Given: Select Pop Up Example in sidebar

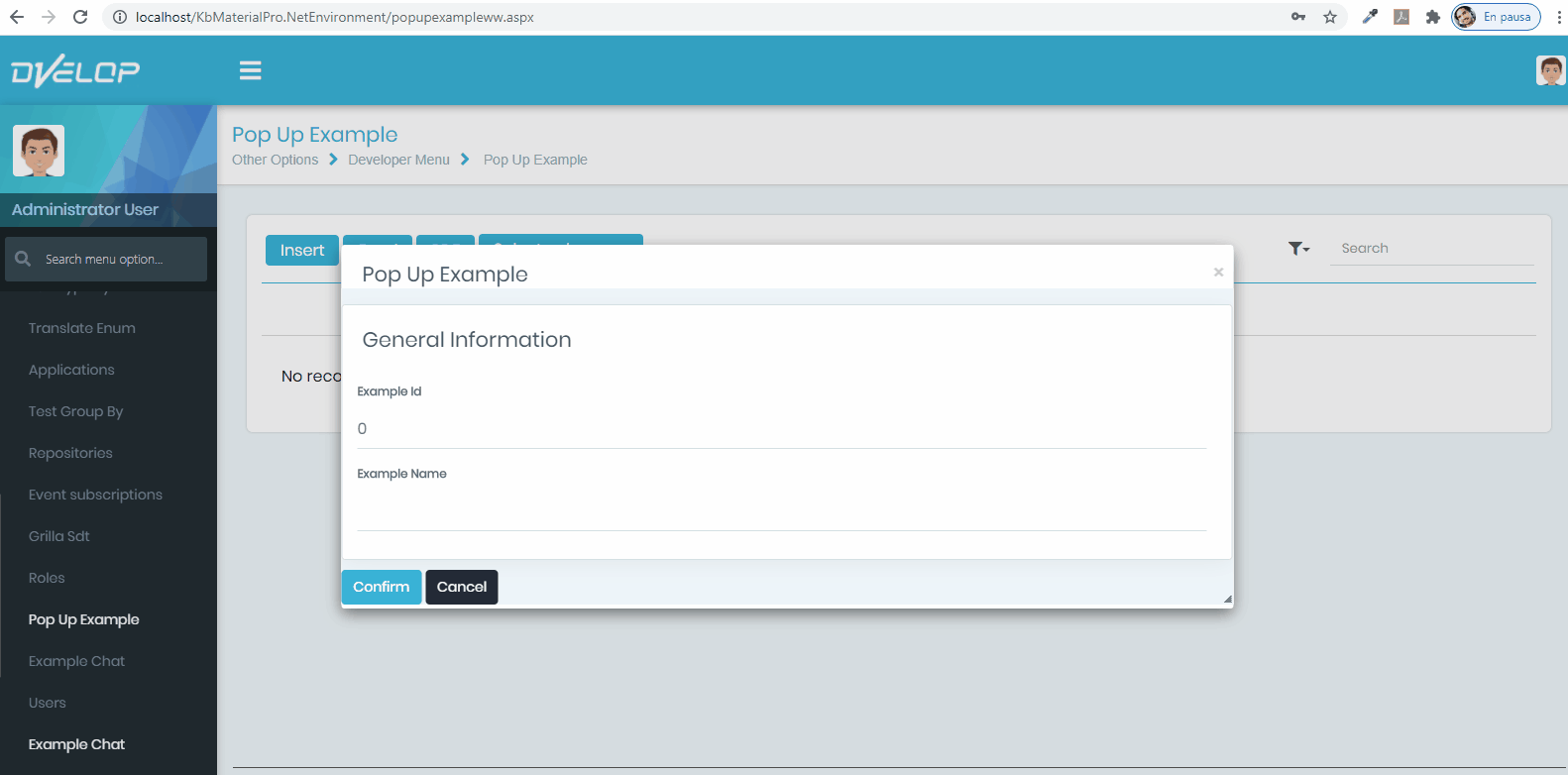Looking at the screenshot, I should [x=84, y=619].
